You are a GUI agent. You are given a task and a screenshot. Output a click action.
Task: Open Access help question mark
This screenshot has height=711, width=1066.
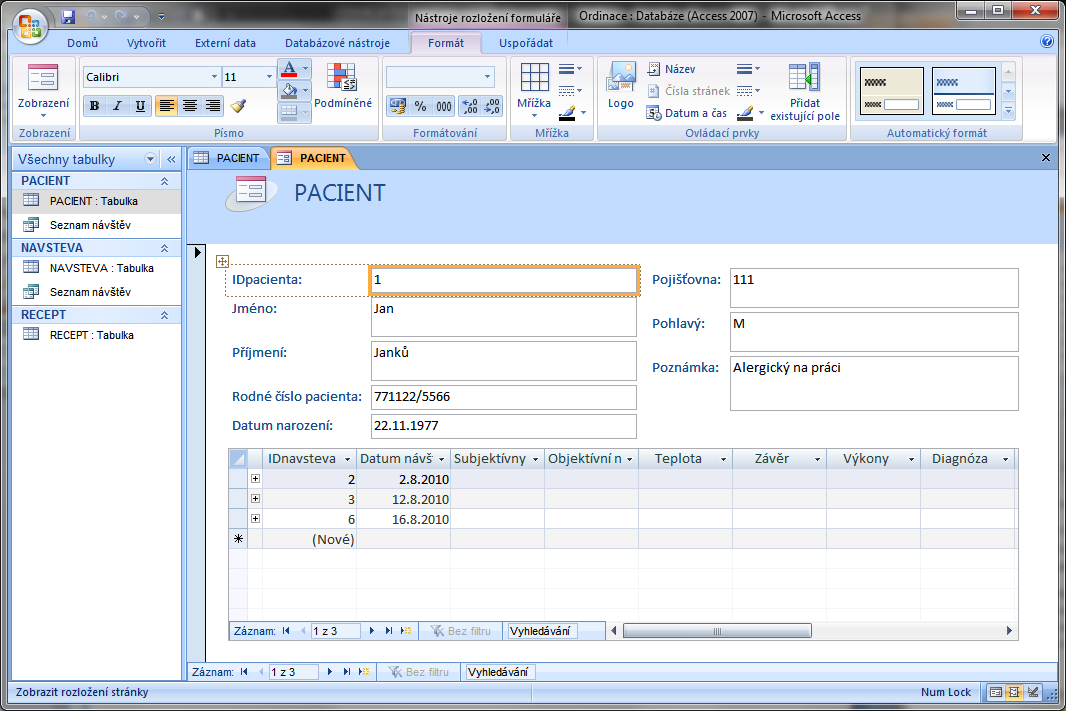pos(1047,41)
